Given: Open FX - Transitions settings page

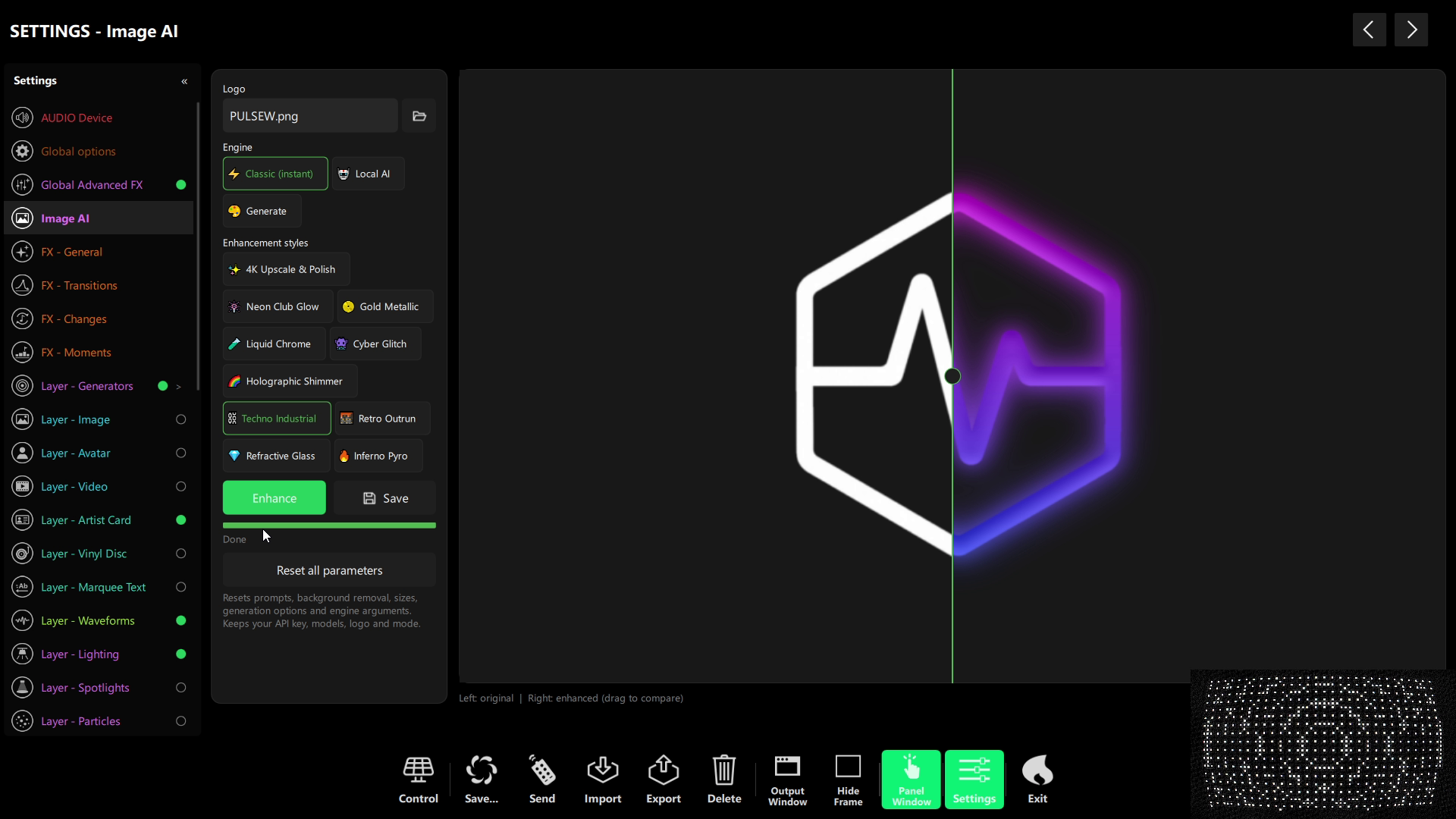Looking at the screenshot, I should coord(99,285).
